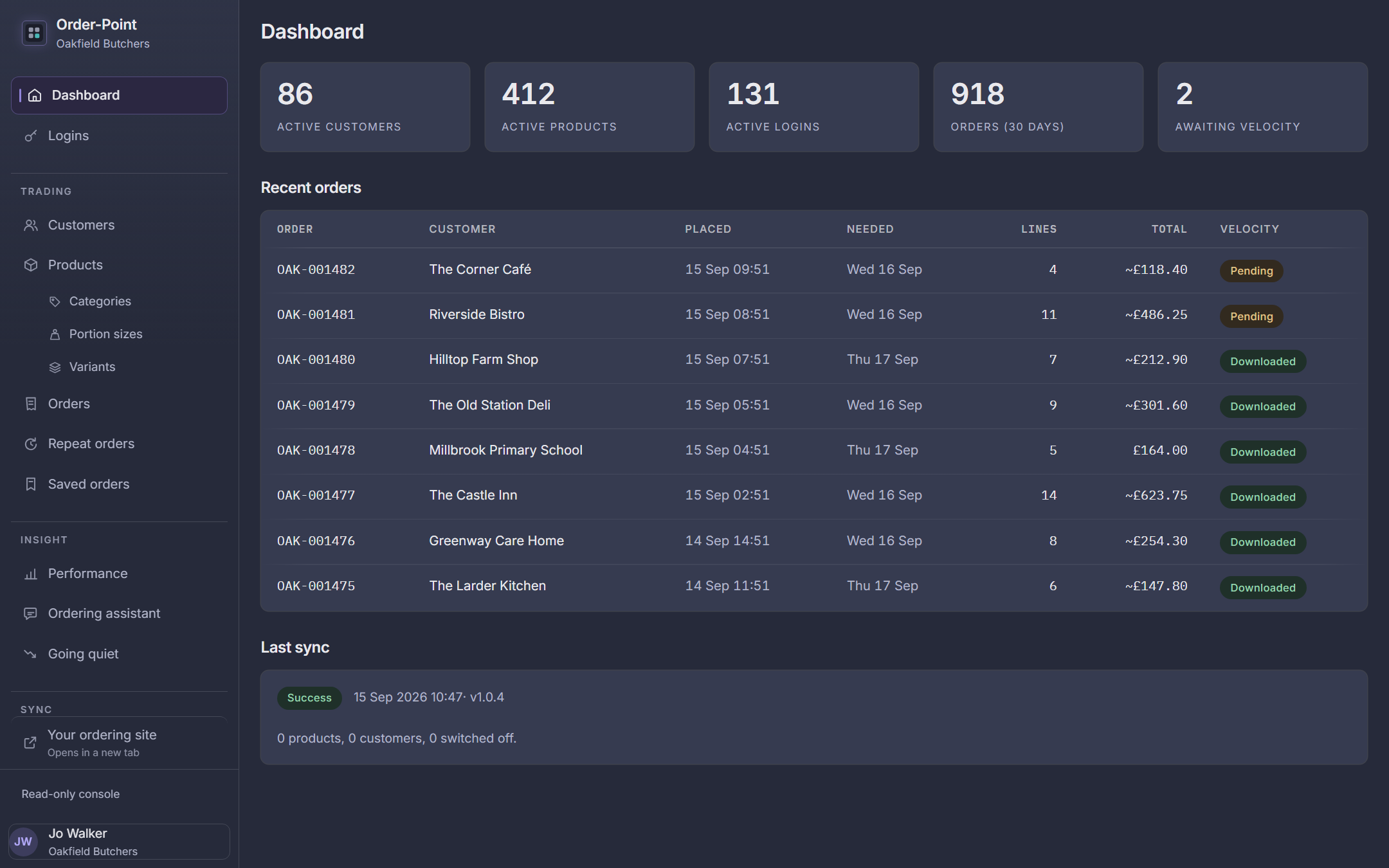Click the Active Customers stat card

coord(365,107)
